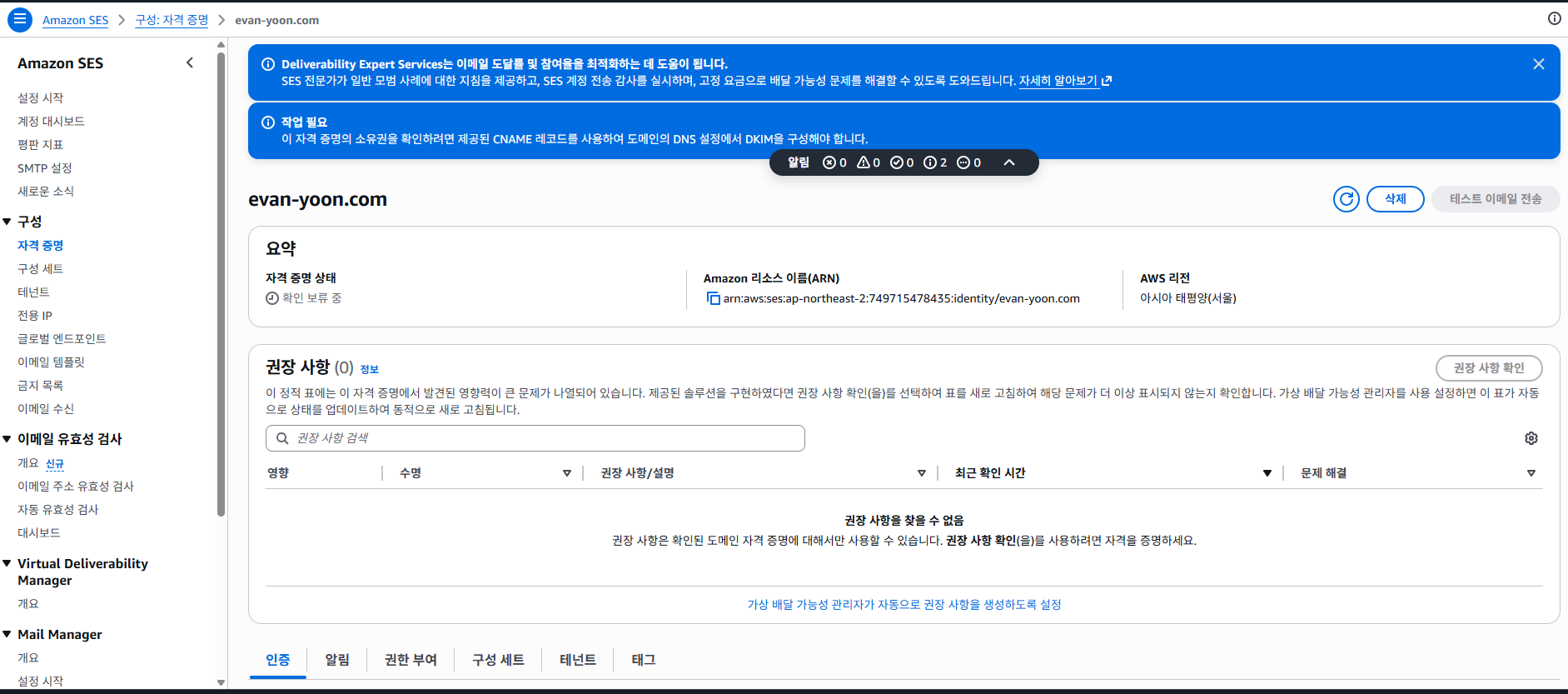Click link to auto-generate recommendations via 가상 배달 가능성 관리자

point(904,605)
